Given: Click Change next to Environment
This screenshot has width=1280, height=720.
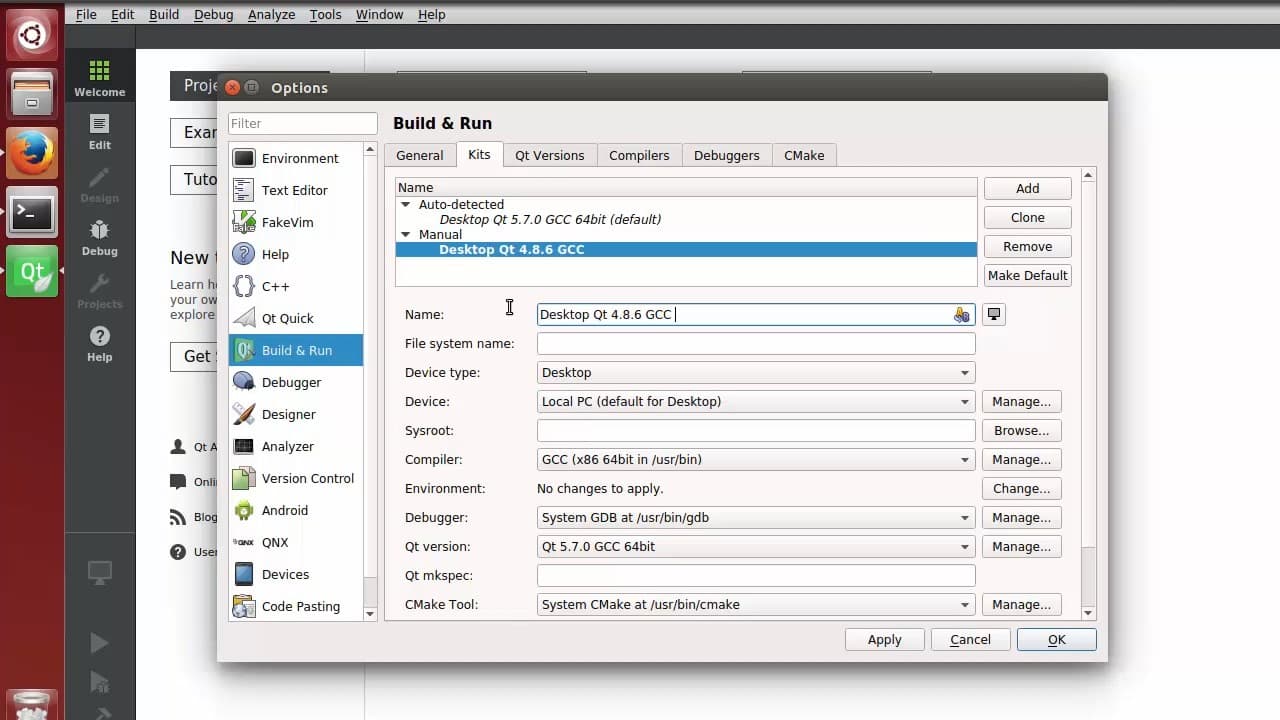Looking at the screenshot, I should [x=1021, y=489].
